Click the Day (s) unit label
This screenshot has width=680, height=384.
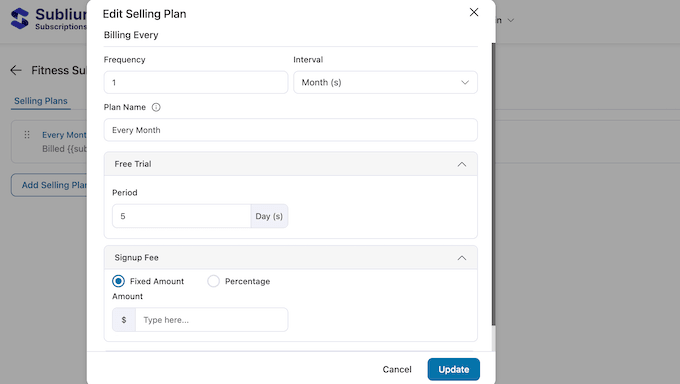point(269,216)
